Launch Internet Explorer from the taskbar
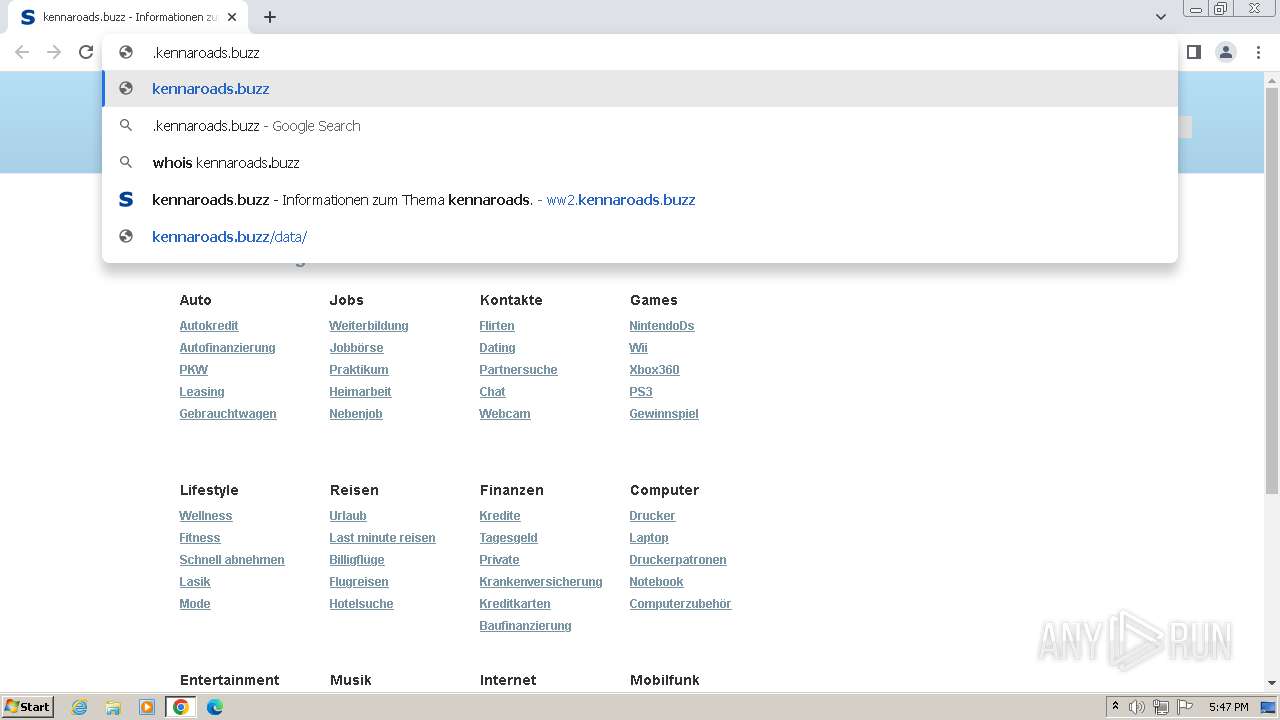The height and width of the screenshot is (720, 1280). [79, 707]
